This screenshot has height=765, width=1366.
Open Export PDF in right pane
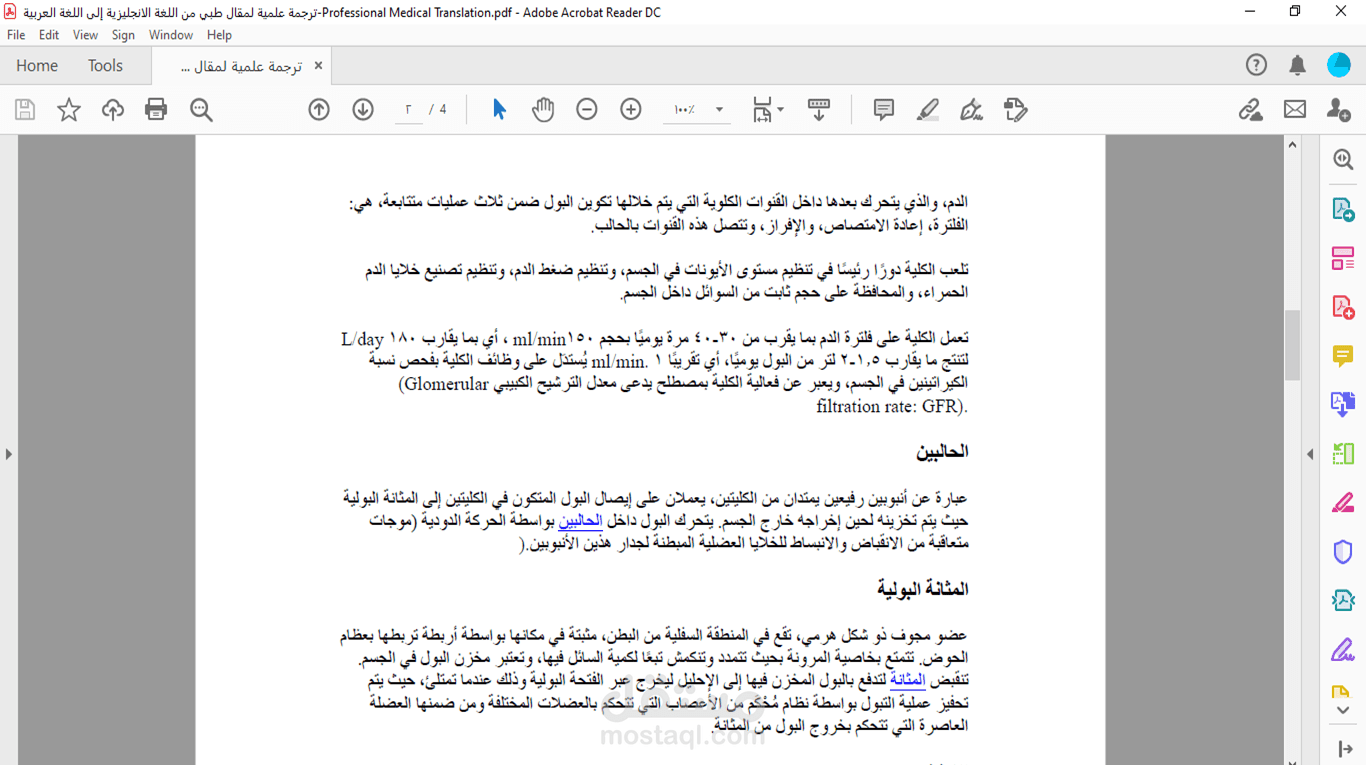1343,210
